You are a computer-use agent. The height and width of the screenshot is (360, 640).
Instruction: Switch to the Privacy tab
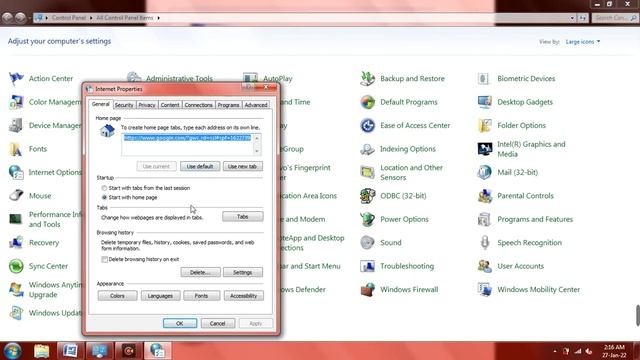[x=147, y=105]
